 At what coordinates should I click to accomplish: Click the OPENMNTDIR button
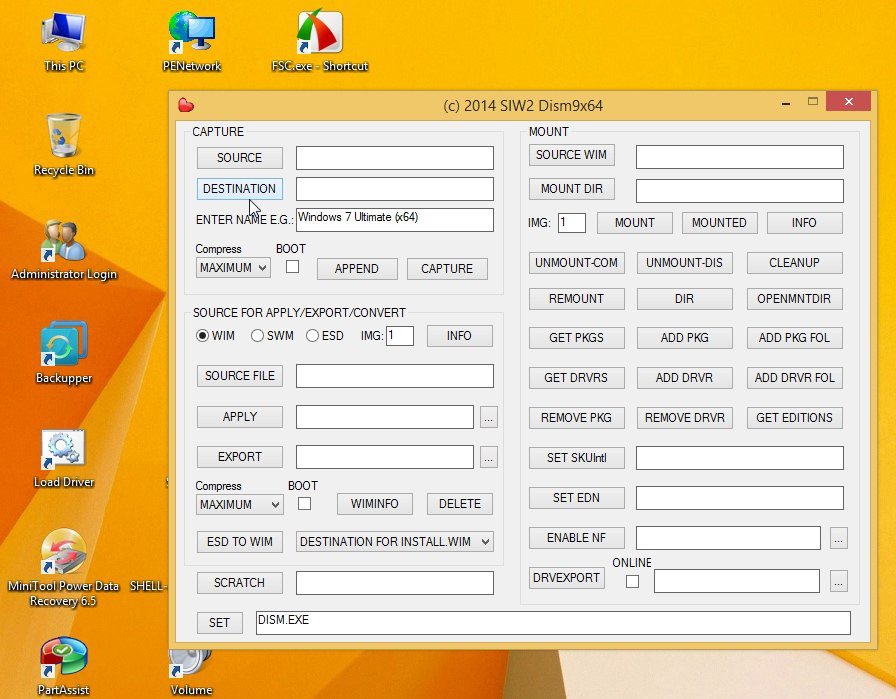pos(795,299)
